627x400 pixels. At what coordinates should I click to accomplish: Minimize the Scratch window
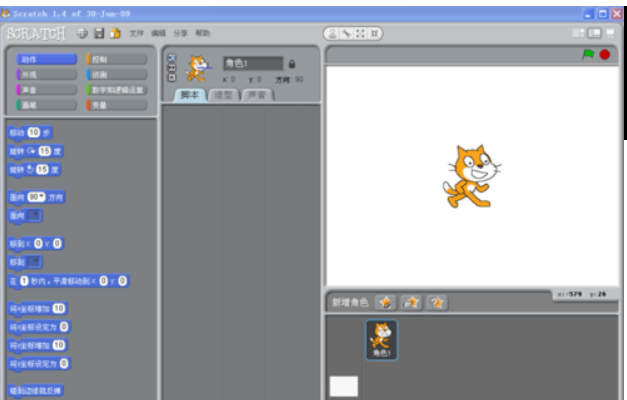tap(588, 14)
